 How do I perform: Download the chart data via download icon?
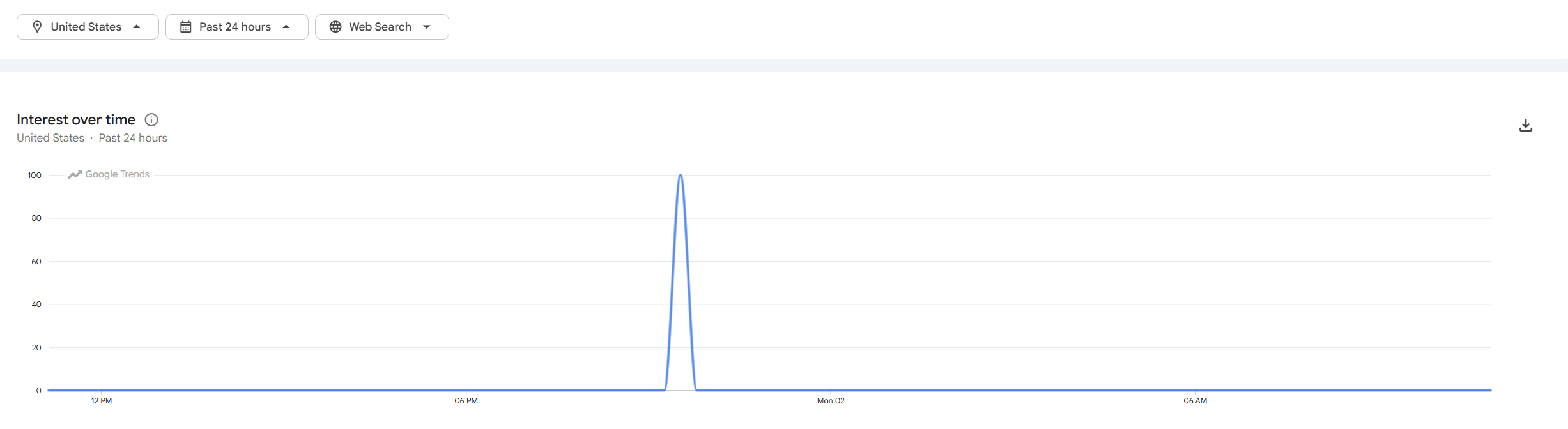pyautogui.click(x=1525, y=125)
